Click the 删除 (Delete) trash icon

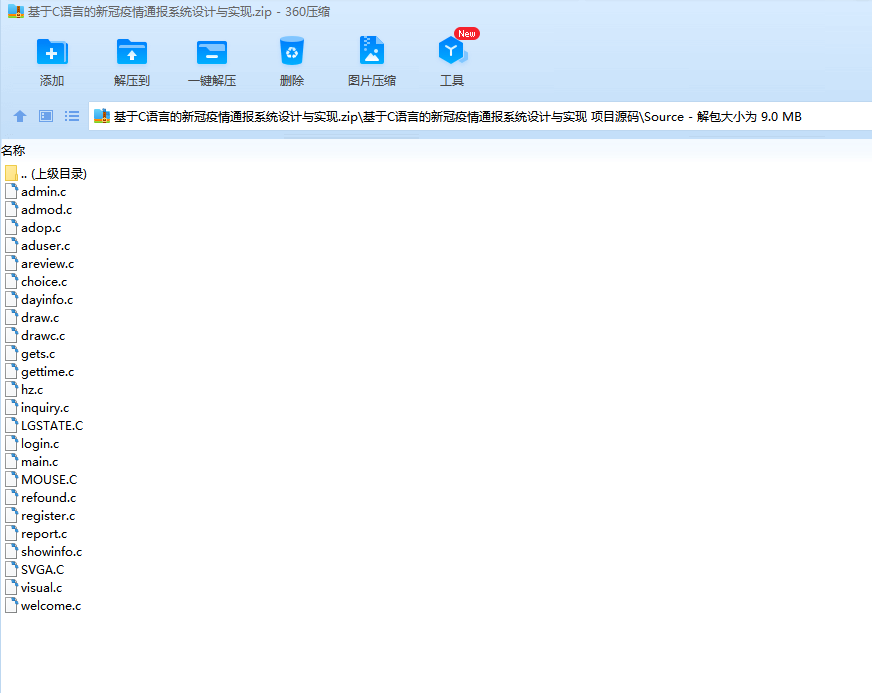tap(292, 52)
